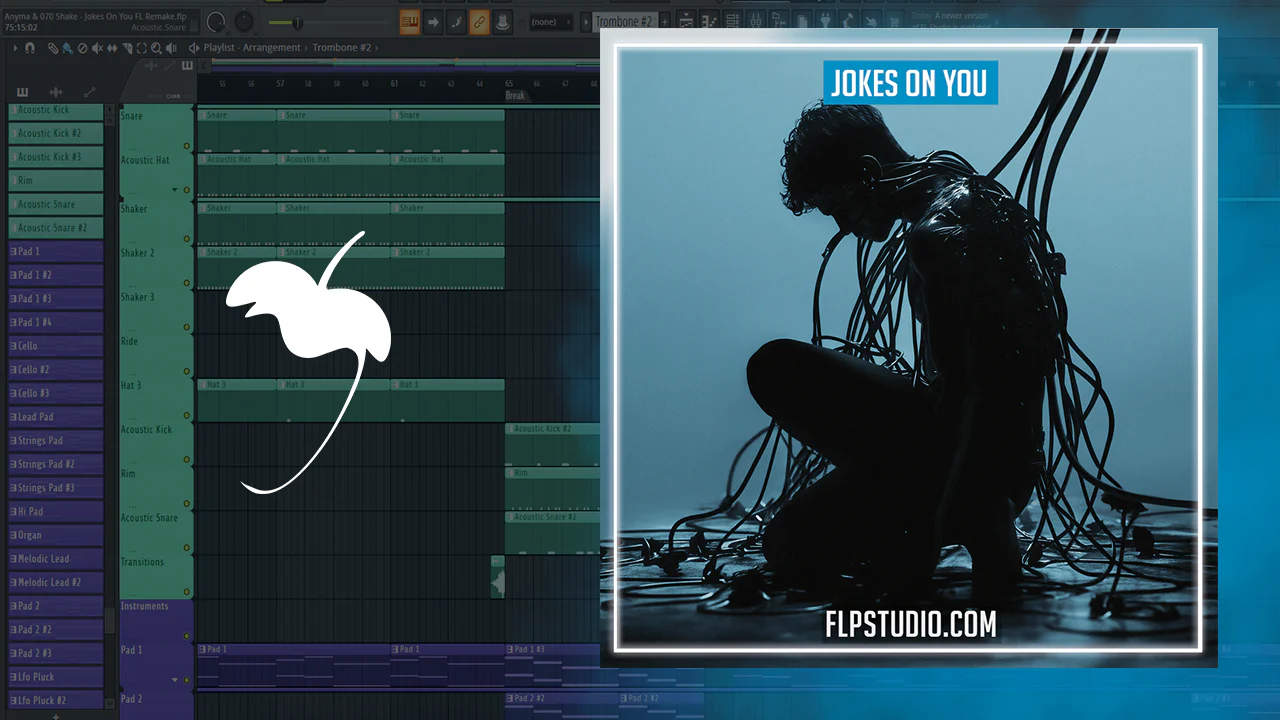Show automation clips in the picker
This screenshot has width=1280, height=720.
pyautogui.click(x=90, y=92)
